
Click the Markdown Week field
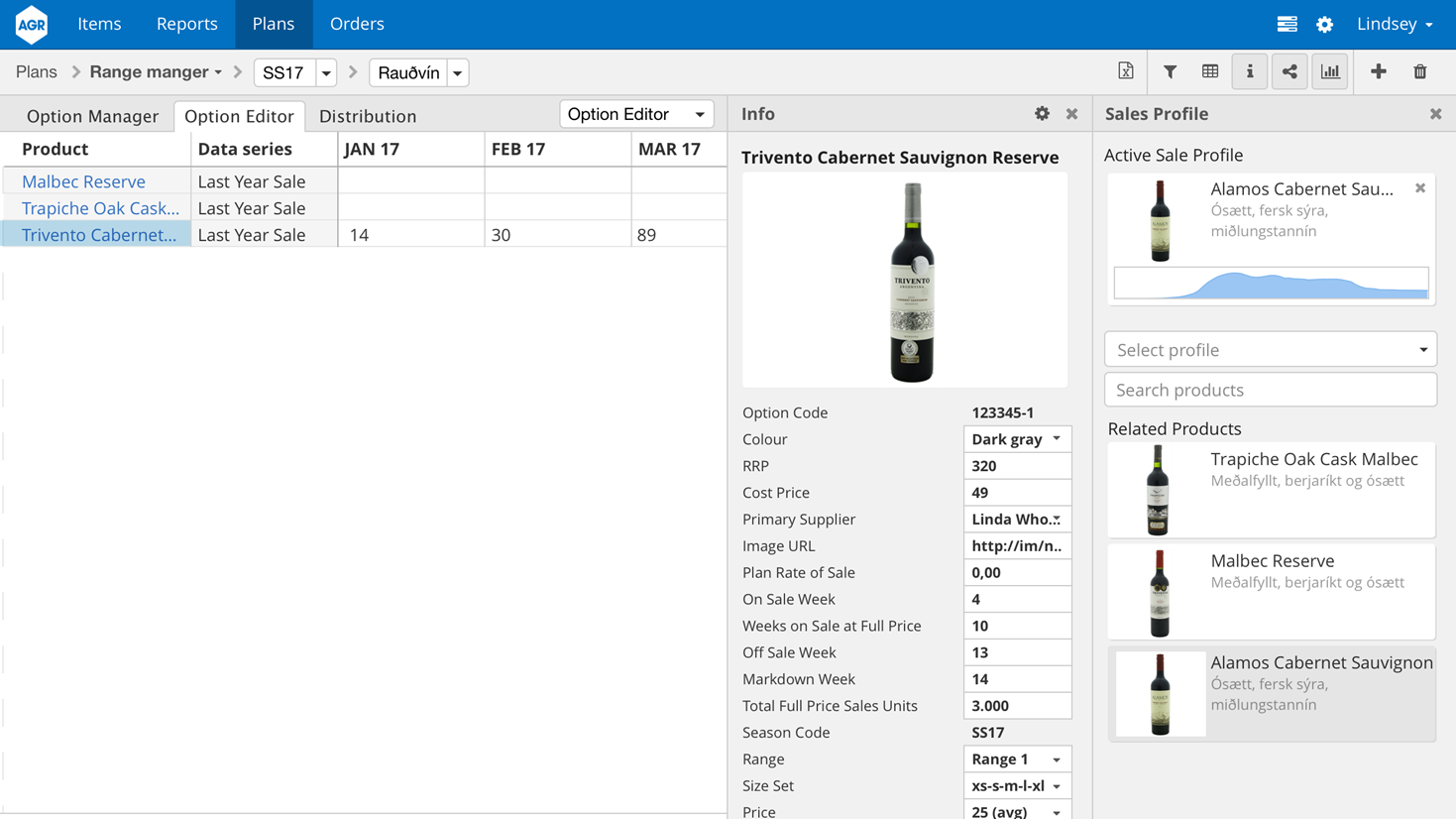[x=1017, y=680]
